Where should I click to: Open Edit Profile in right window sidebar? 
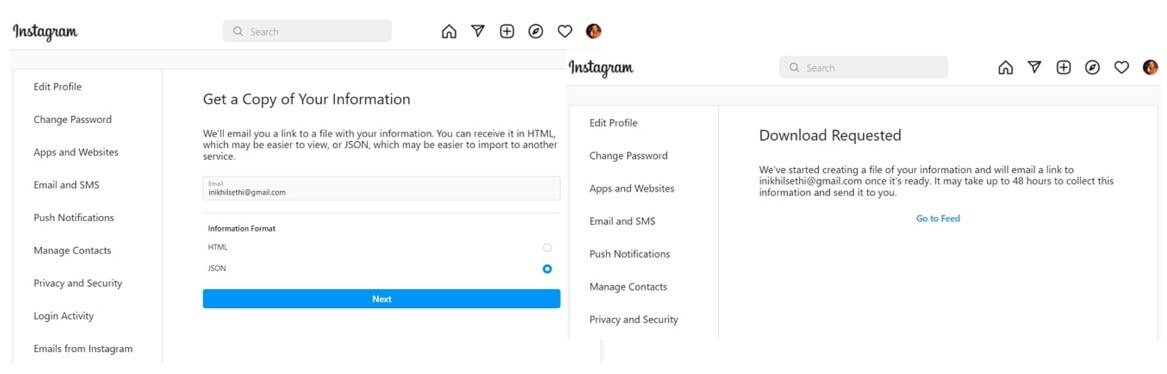[613, 123]
